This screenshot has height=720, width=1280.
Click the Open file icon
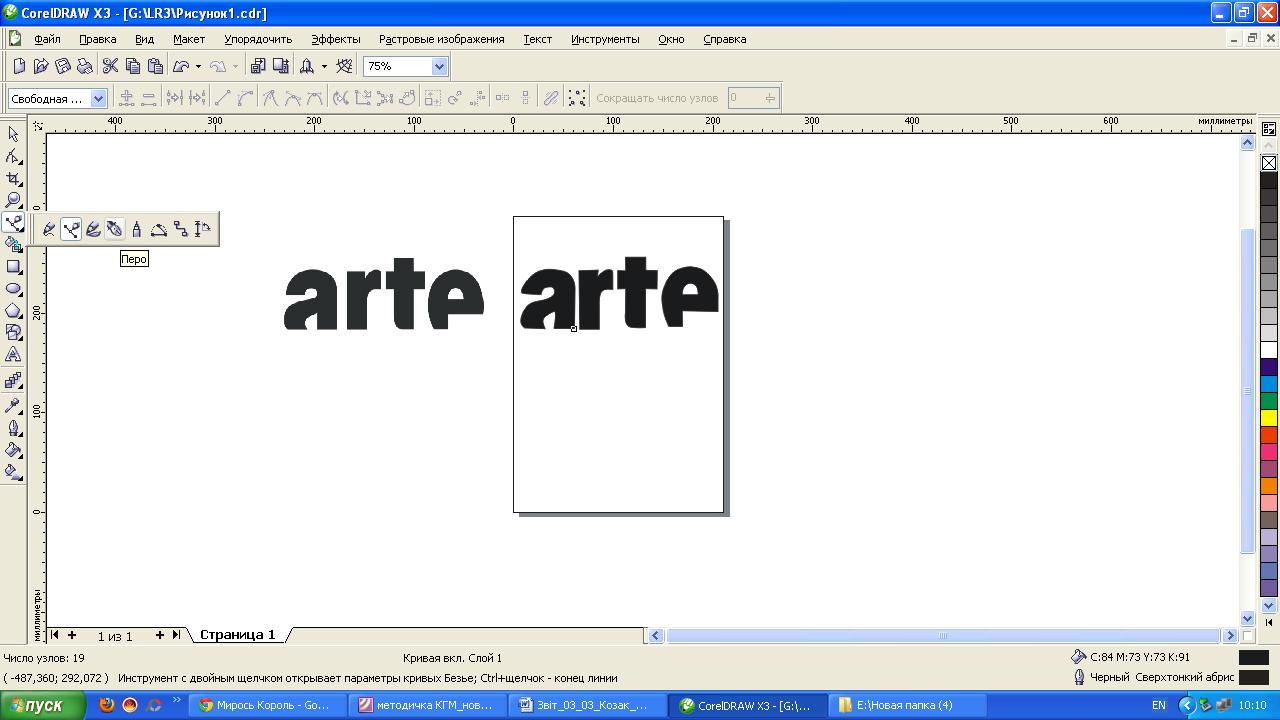[x=41, y=66]
